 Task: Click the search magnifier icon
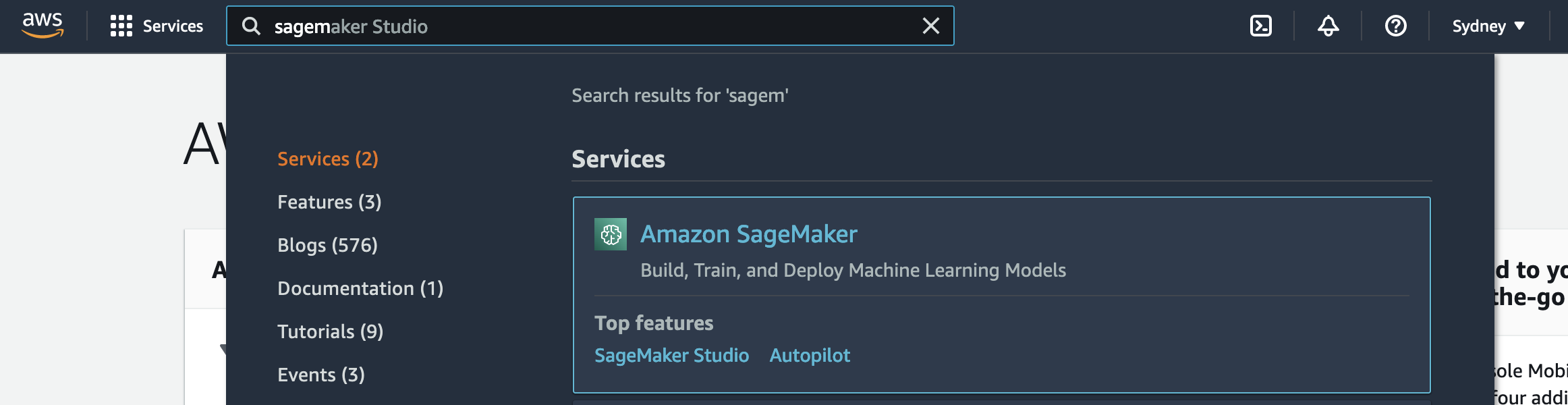[x=251, y=26]
